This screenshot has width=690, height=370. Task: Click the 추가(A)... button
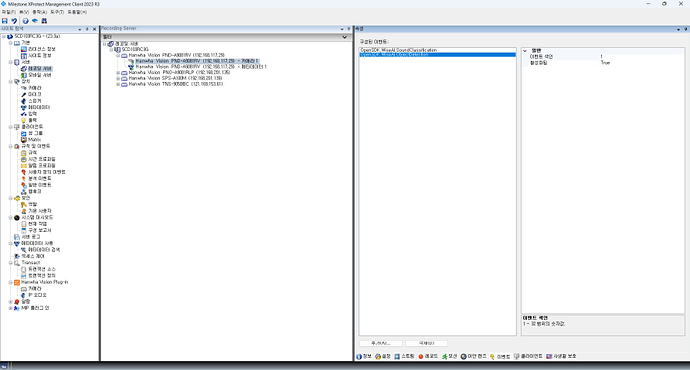381,343
